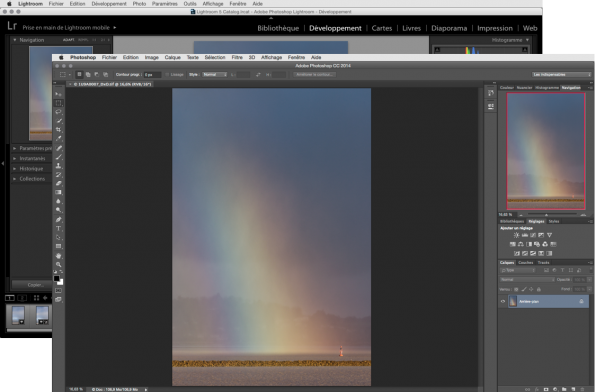Open the Filtre menu in Photoshop
595x392 pixels.
click(x=237, y=57)
